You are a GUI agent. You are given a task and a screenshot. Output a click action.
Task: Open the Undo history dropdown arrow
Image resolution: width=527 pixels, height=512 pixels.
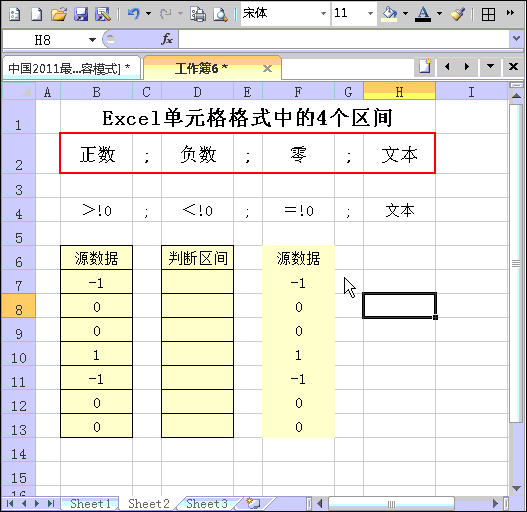[148, 14]
